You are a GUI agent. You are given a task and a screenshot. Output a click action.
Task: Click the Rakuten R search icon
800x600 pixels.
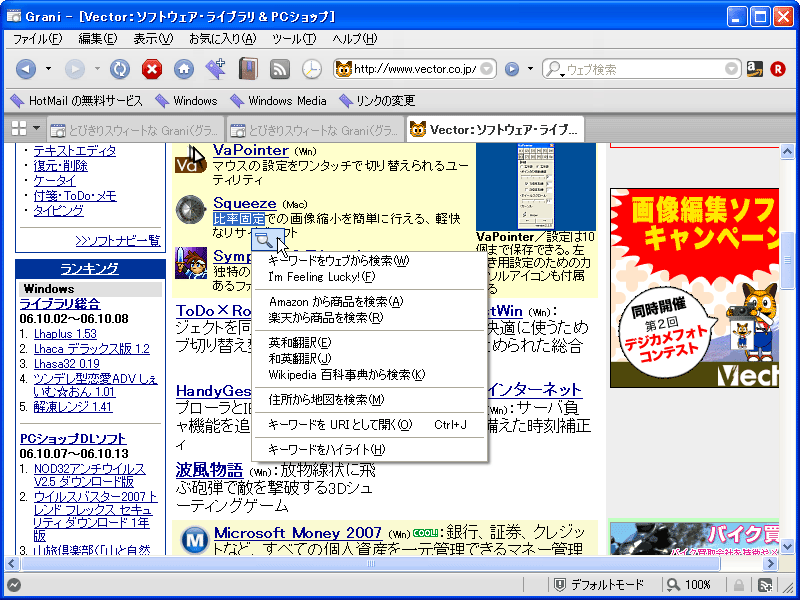coord(778,69)
